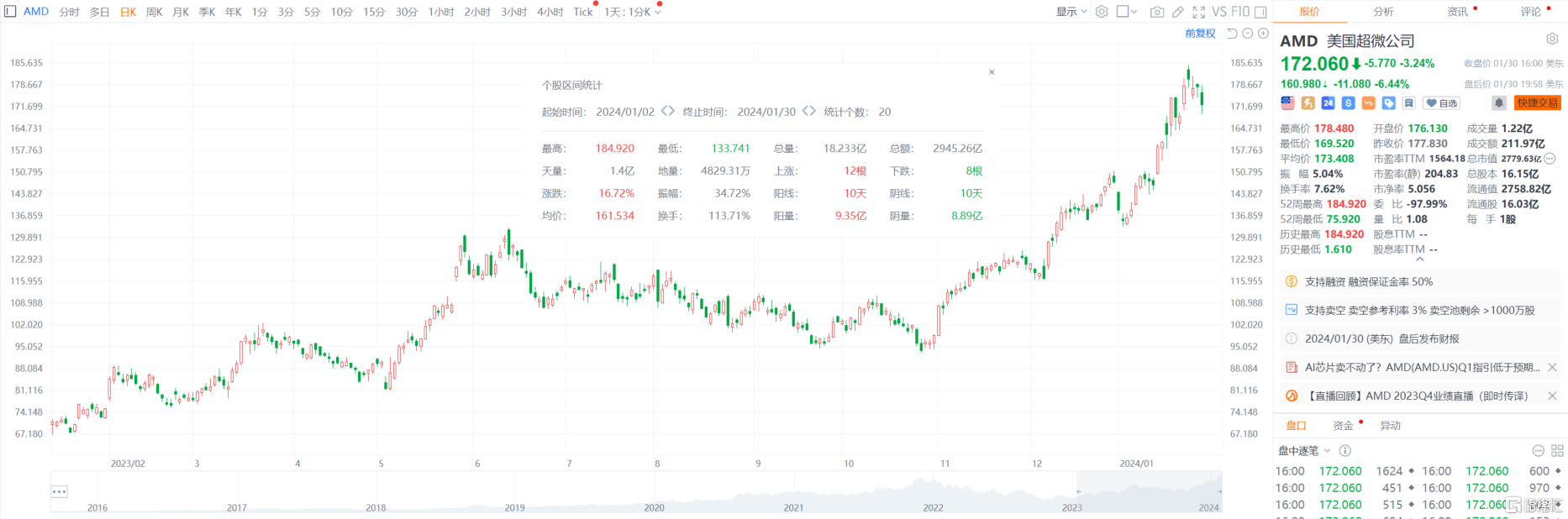
Task: Click the blue 24-hour trading icon
Action: (x=1328, y=102)
